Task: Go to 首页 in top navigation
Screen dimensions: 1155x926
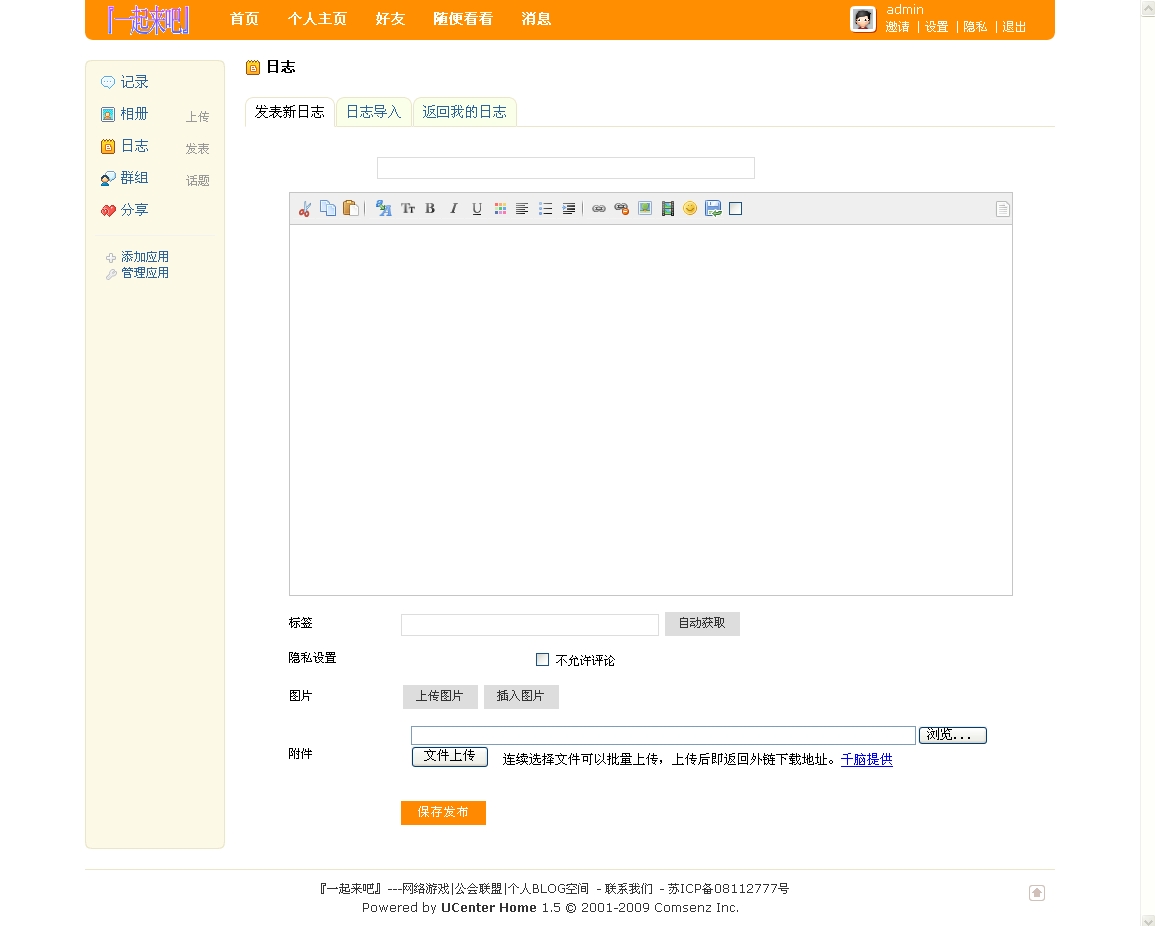Action: (245, 18)
